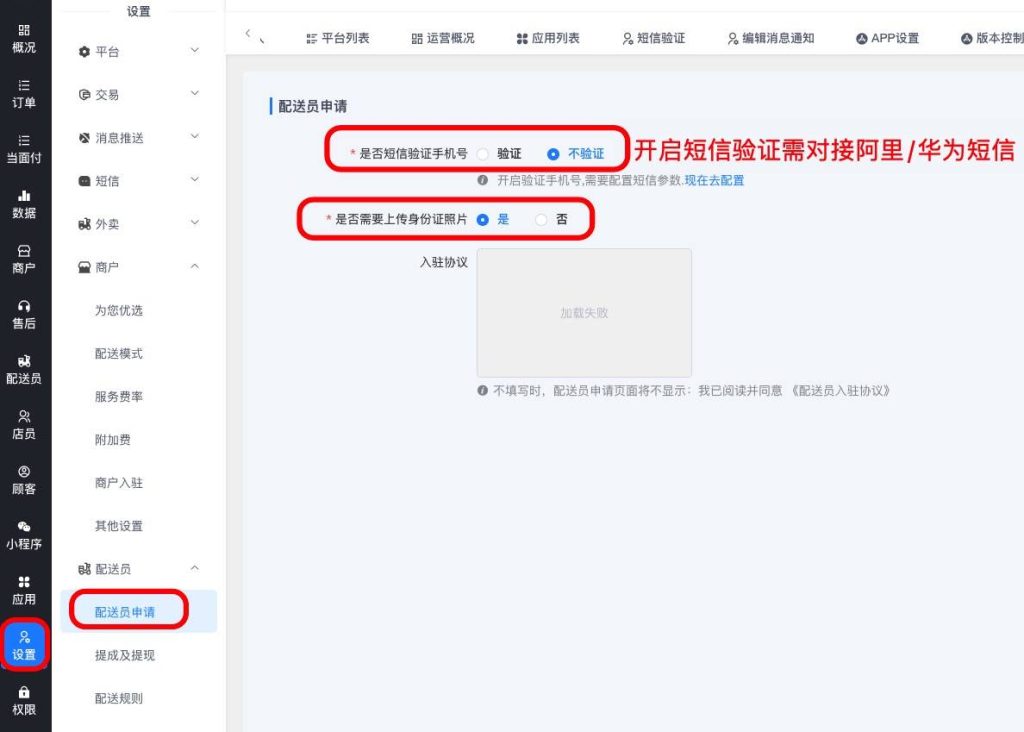Open the APP设置 tab
Image resolution: width=1024 pixels, height=732 pixels.
888,39
